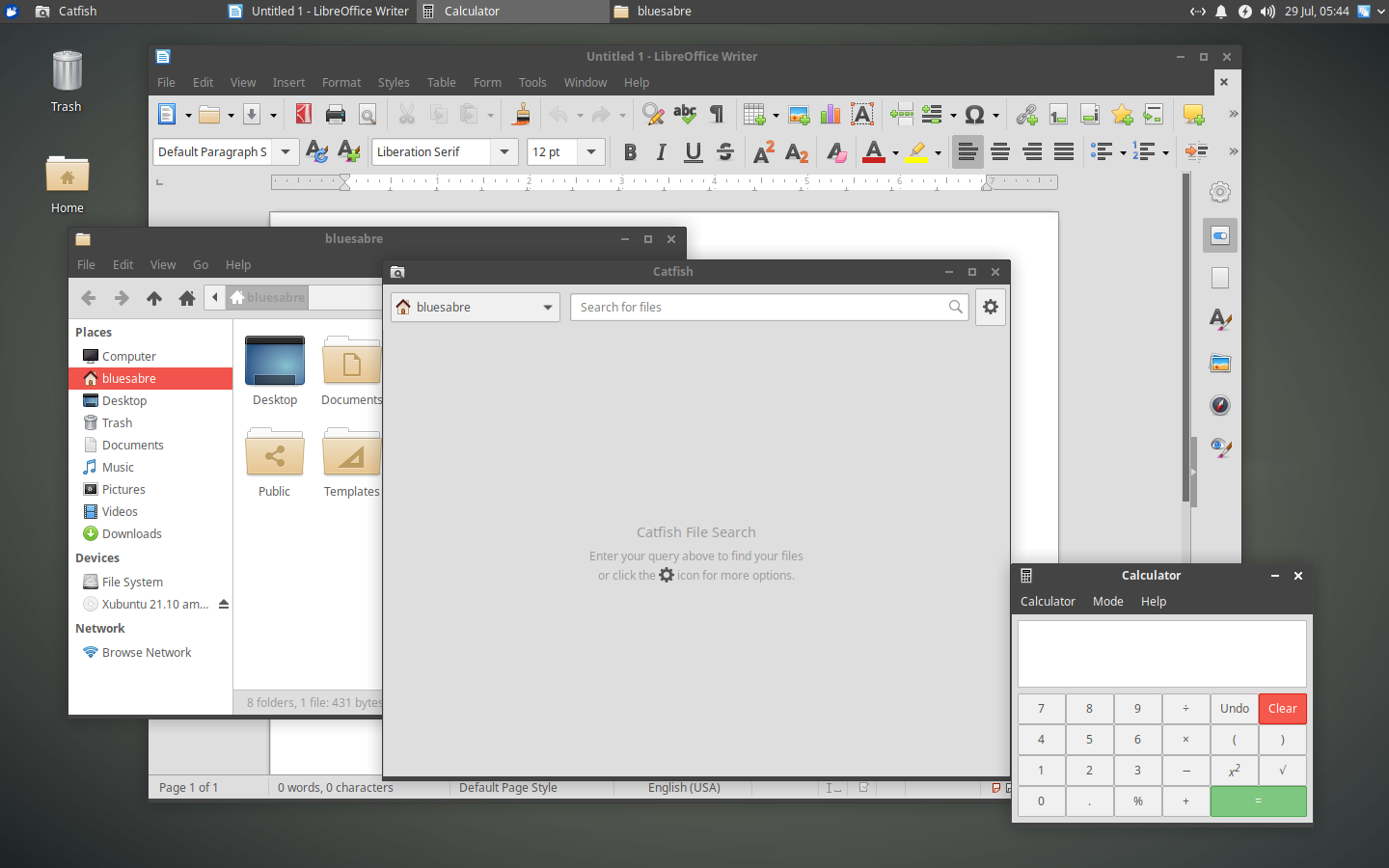Screen dimensions: 1389x868
Task: Toggle bold formatting on selected text
Action: [630, 151]
